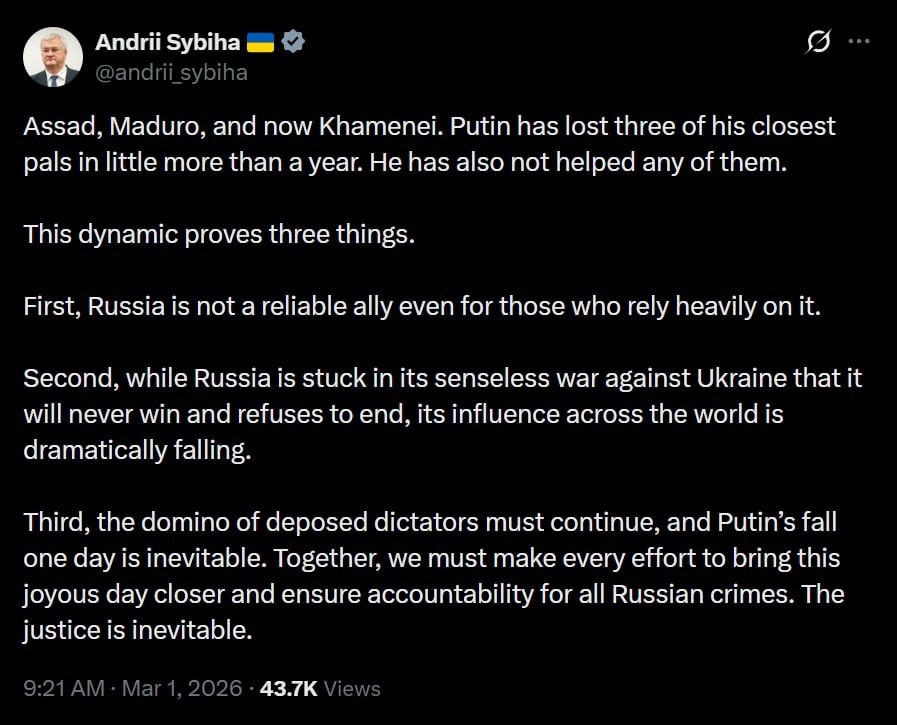Click the 9:21 AM timestamp
The width and height of the screenshot is (897, 725).
click(63, 688)
